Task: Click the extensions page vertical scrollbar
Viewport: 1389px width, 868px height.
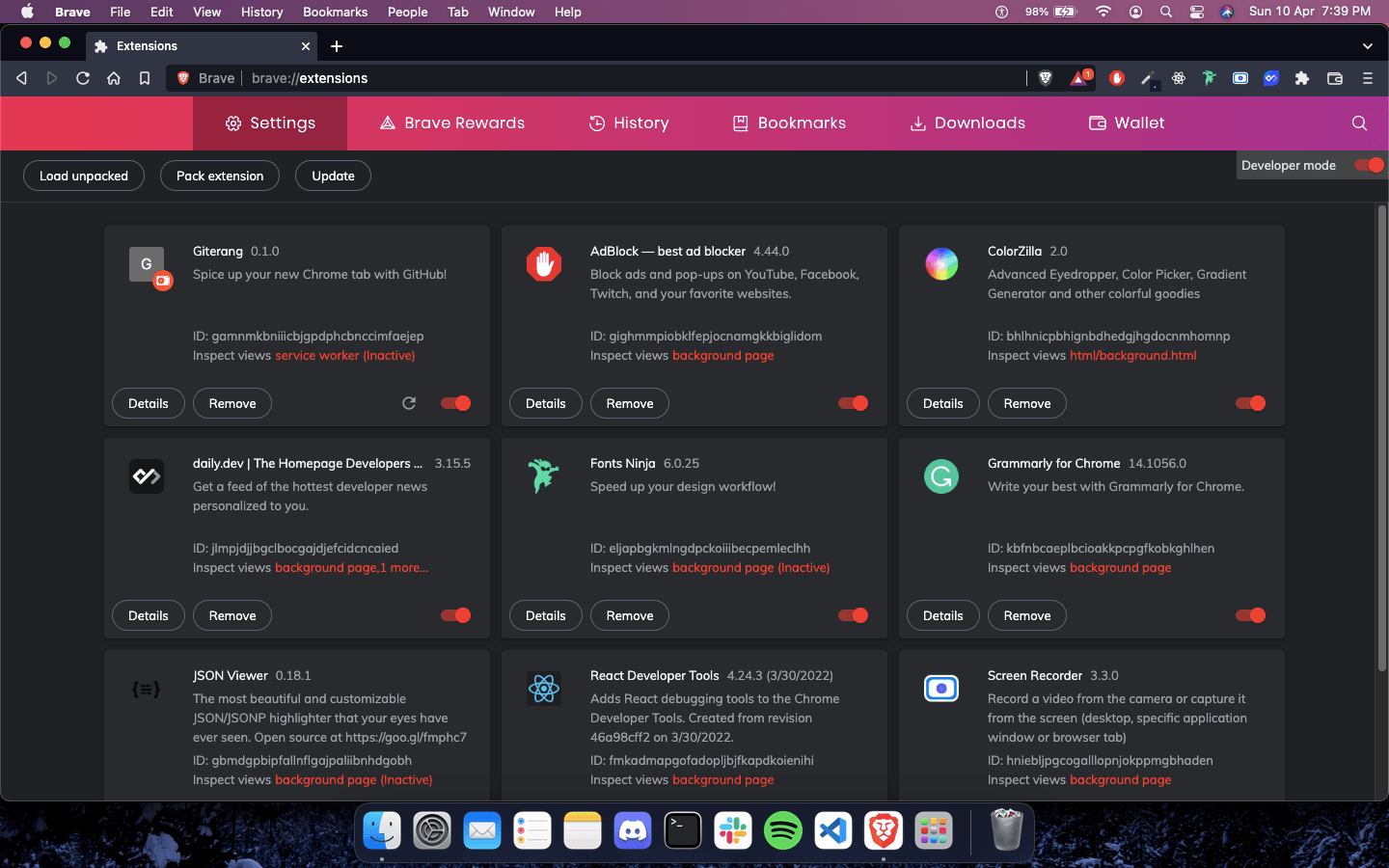Action: pyautogui.click(x=1381, y=439)
